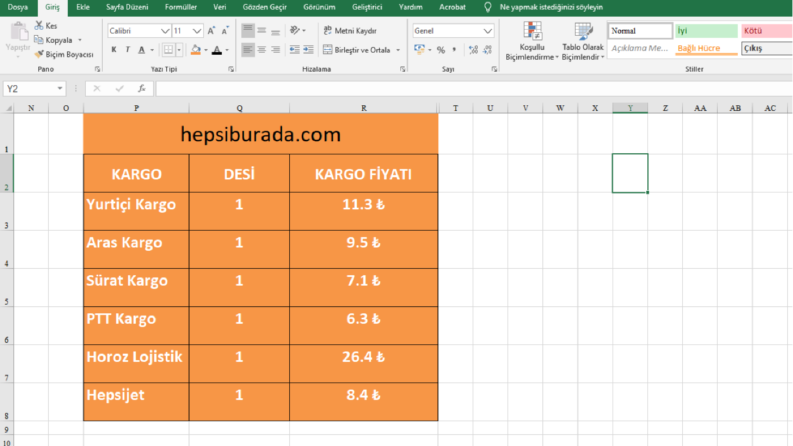The height and width of the screenshot is (446, 793).
Task: Click the select all corner triangle
Action: click(x=9, y=108)
